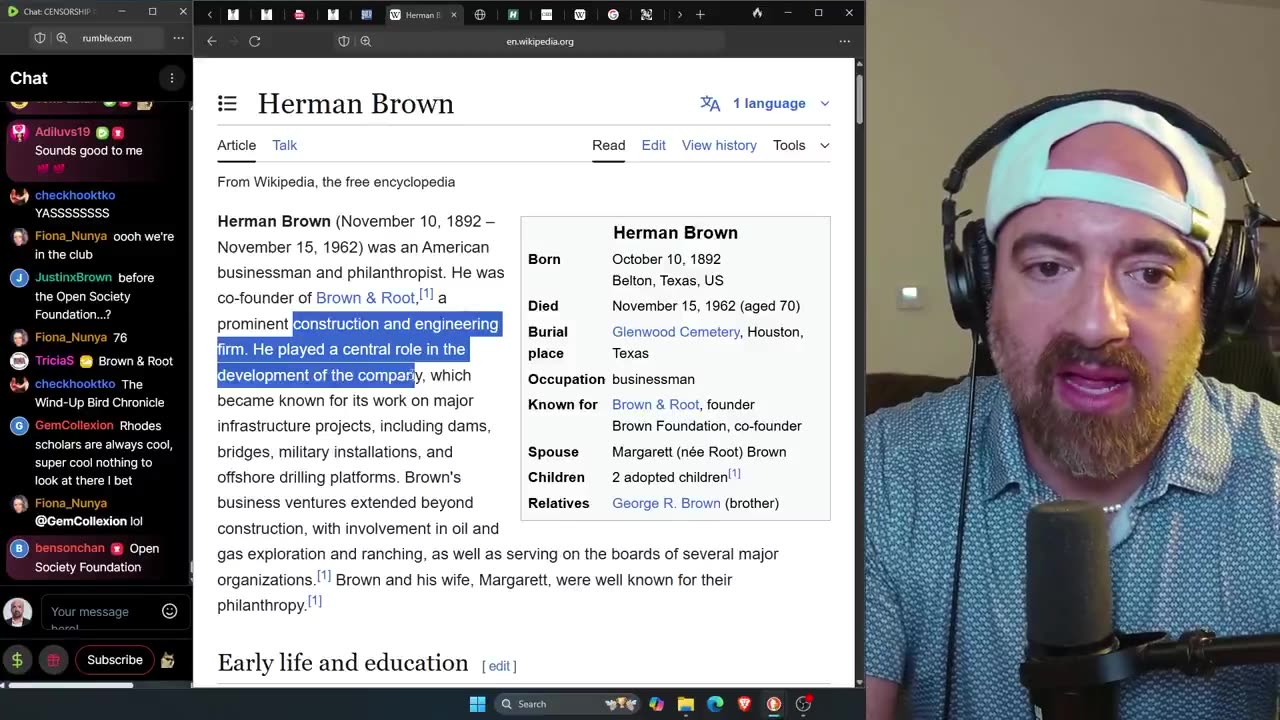Select the Article tab
Image resolution: width=1280 pixels, height=720 pixels.
click(237, 145)
